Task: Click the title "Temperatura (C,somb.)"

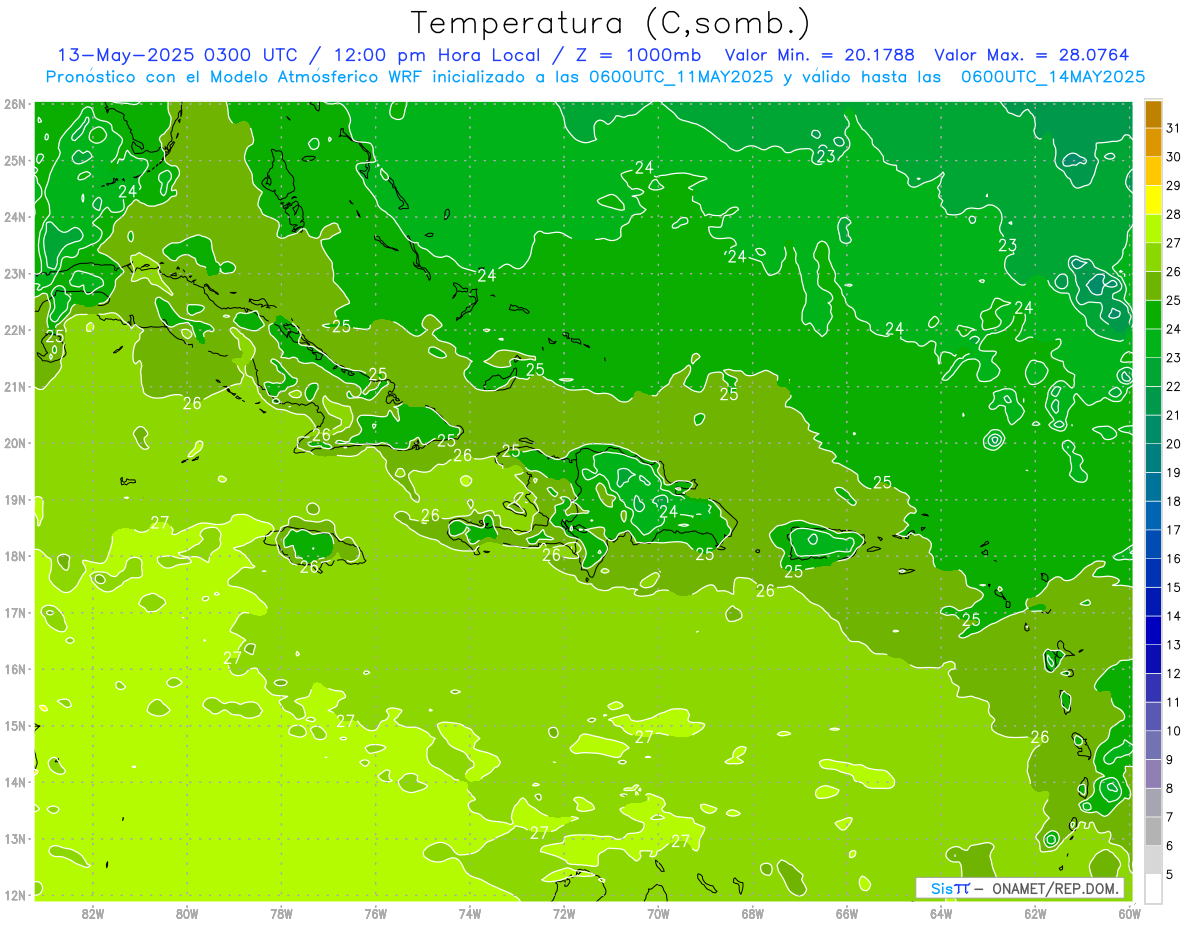Action: click(x=611, y=23)
